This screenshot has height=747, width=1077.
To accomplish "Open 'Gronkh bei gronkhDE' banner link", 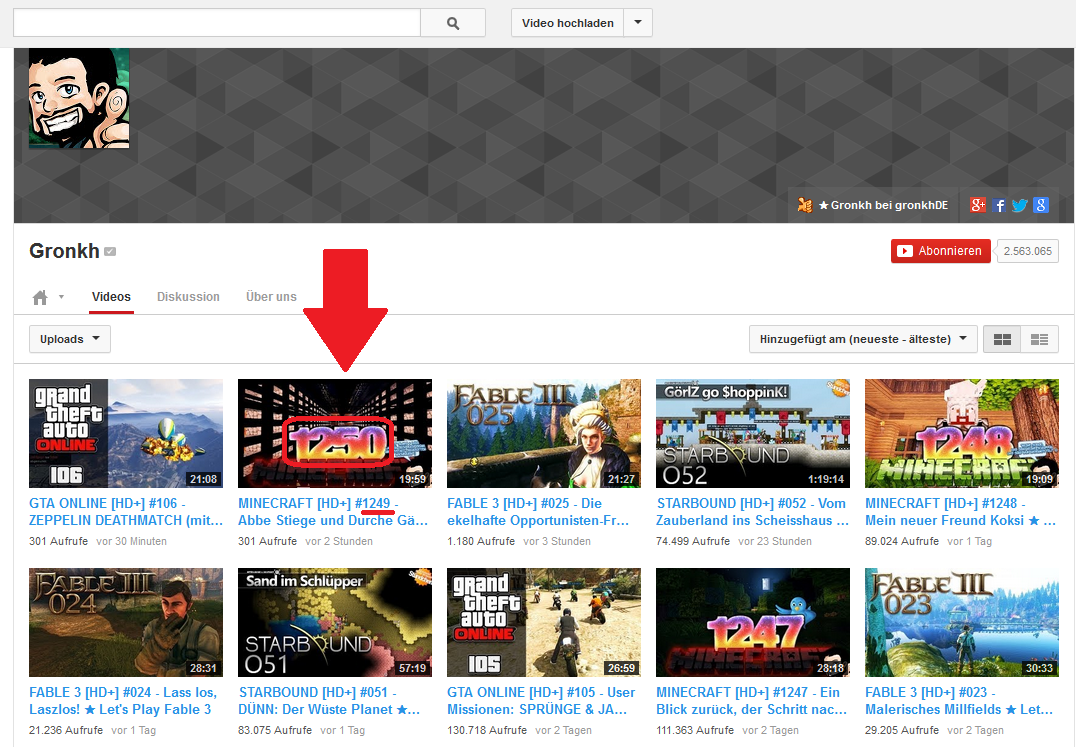I will (873, 205).
